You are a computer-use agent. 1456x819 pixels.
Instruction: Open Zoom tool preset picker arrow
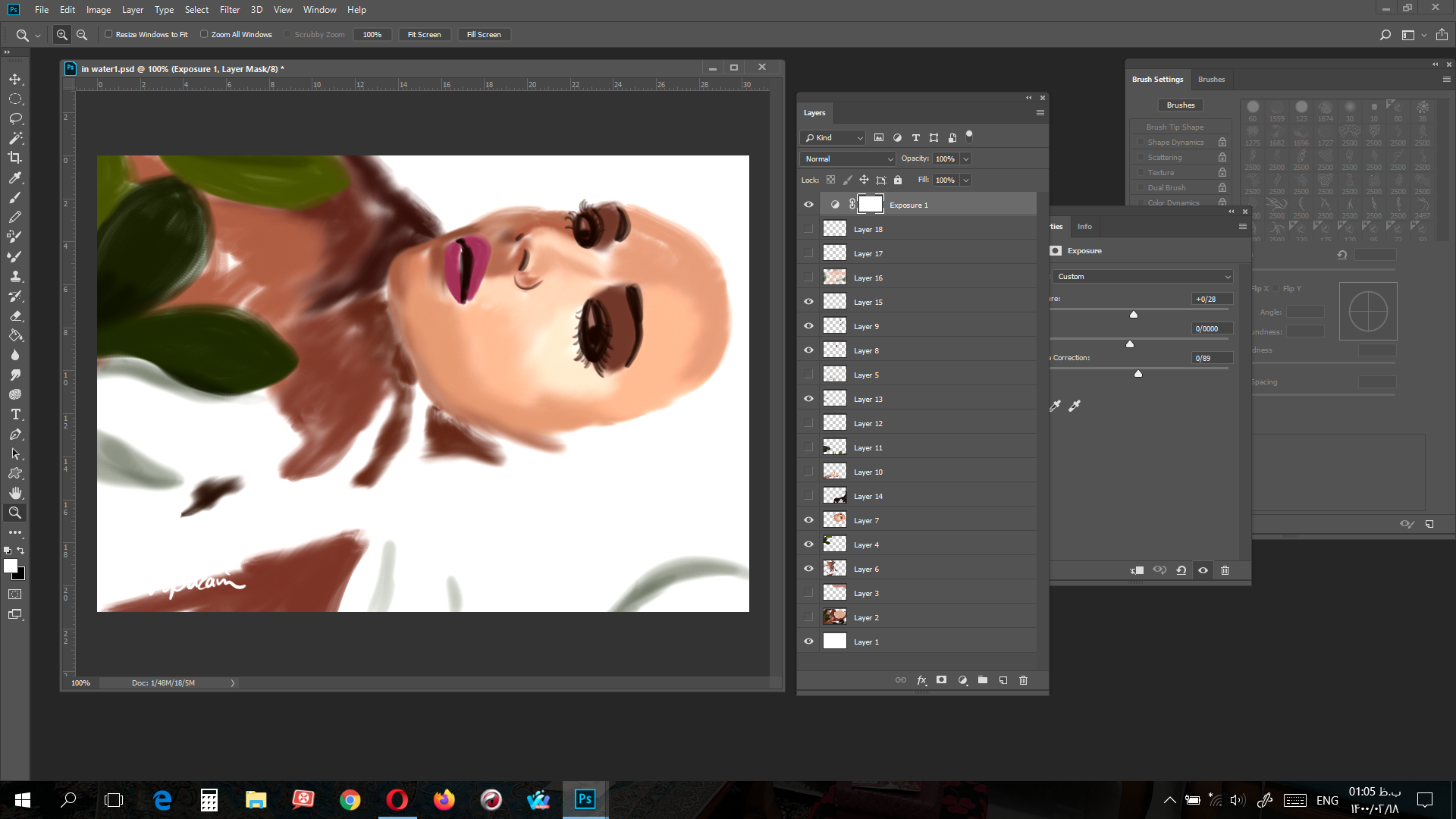(38, 35)
